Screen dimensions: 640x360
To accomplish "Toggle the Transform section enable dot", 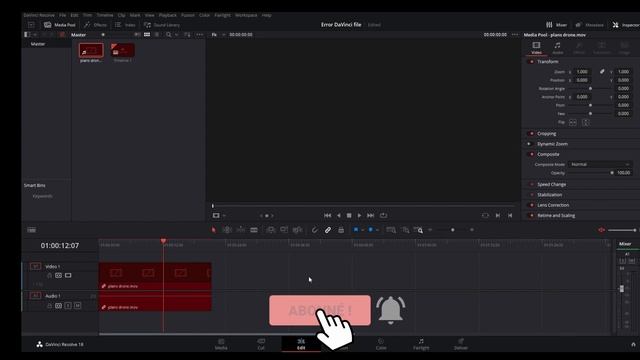I will [x=531, y=62].
